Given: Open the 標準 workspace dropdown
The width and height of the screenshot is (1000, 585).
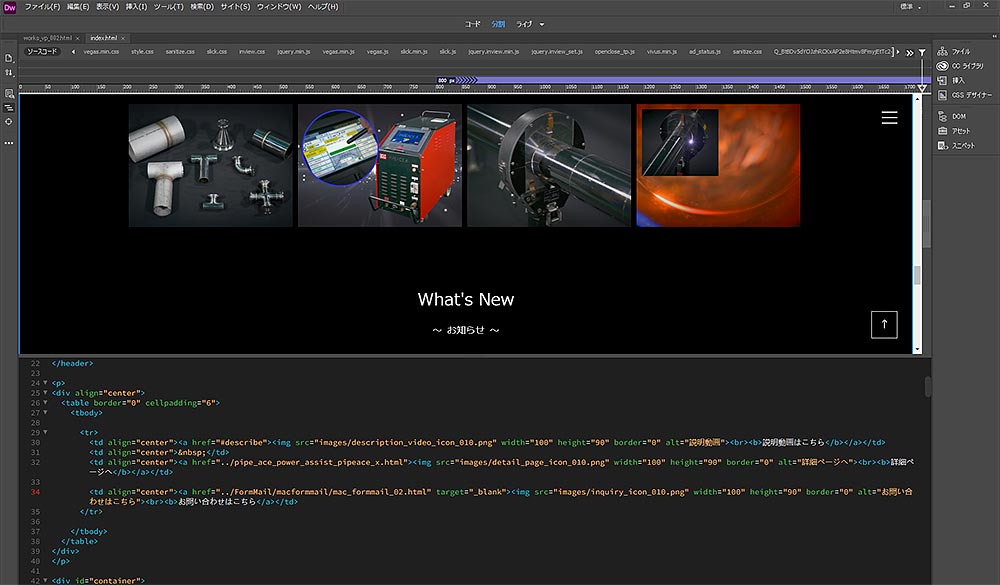Looking at the screenshot, I should pyautogui.click(x=911, y=6).
